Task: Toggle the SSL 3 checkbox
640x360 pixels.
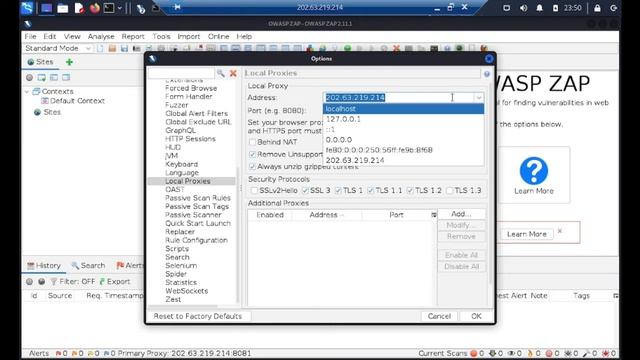Action: pyautogui.click(x=305, y=191)
